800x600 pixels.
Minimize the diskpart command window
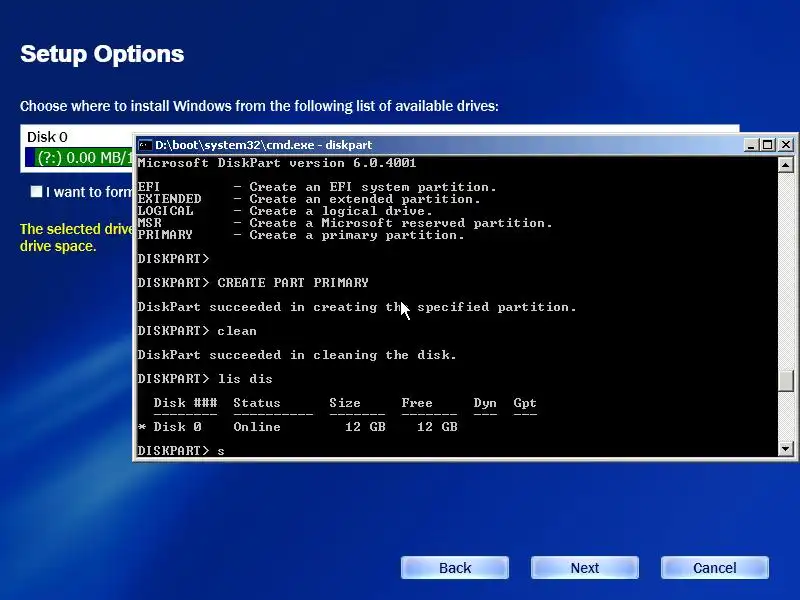click(x=750, y=145)
